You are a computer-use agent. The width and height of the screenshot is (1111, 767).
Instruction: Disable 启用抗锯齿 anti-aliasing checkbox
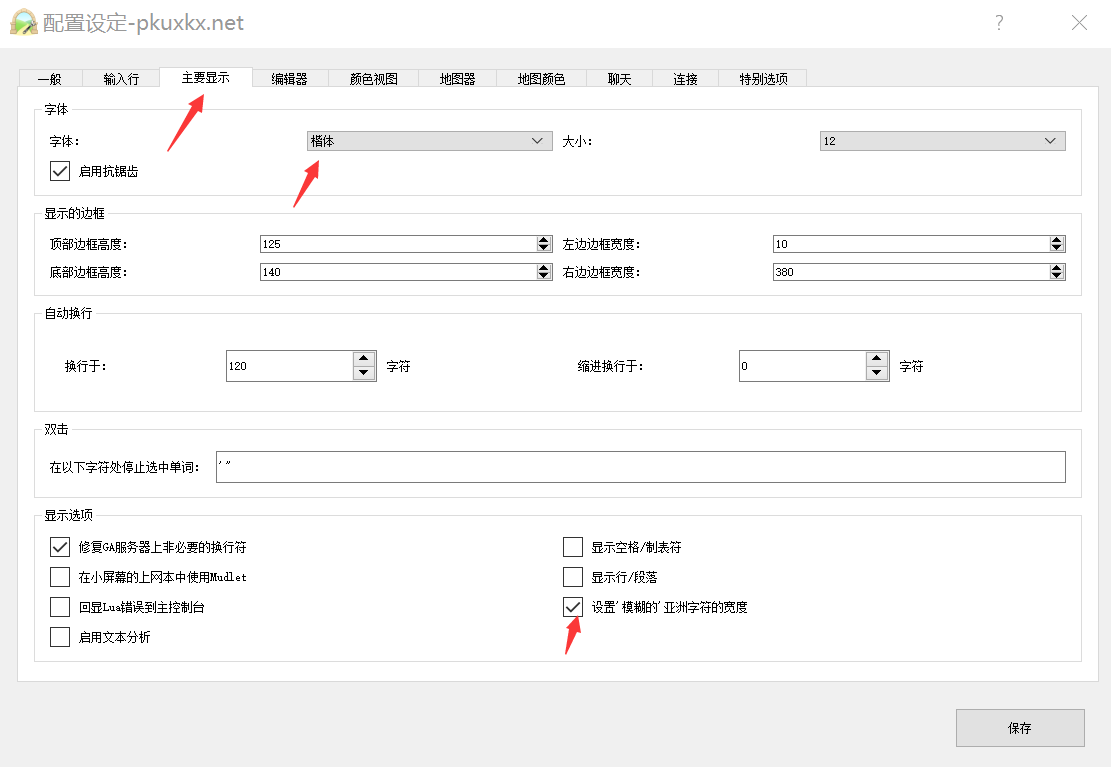pyautogui.click(x=59, y=170)
